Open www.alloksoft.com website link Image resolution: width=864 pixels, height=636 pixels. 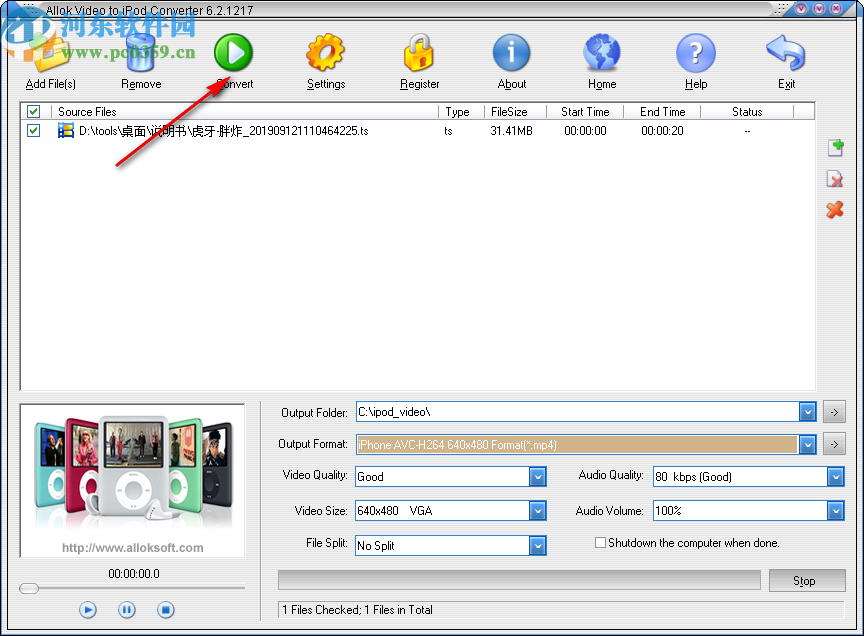point(131,547)
